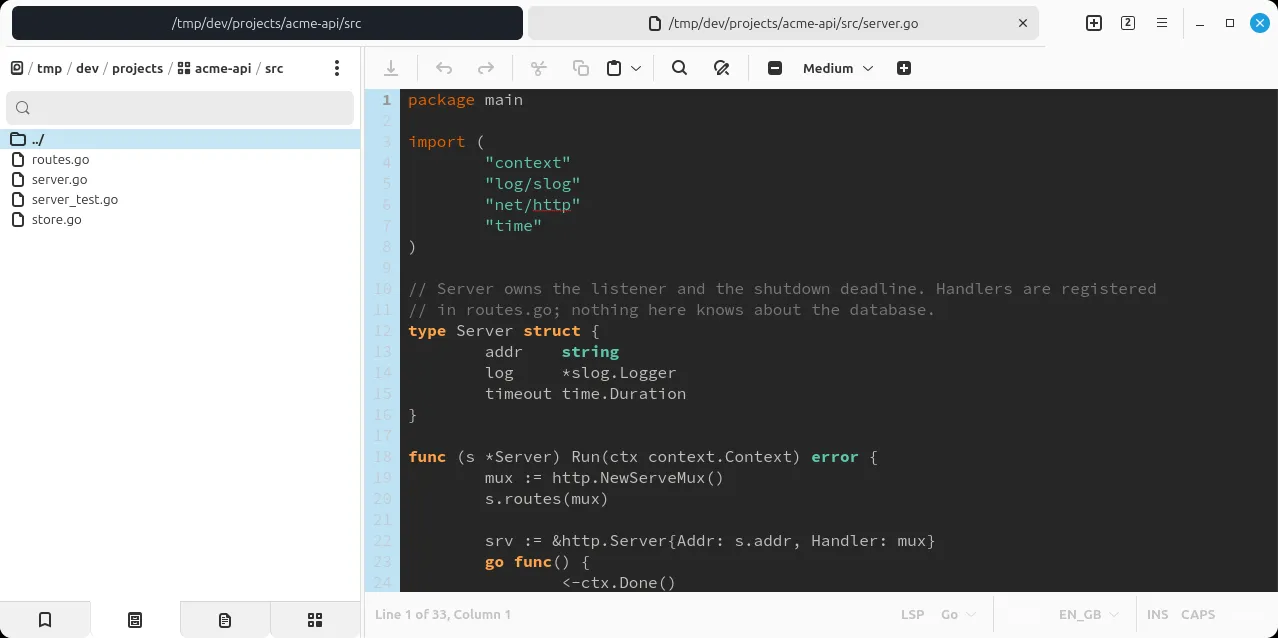Screen dimensions: 1278x638
Task: Select the ../ parent folder row
Action: 180,139
